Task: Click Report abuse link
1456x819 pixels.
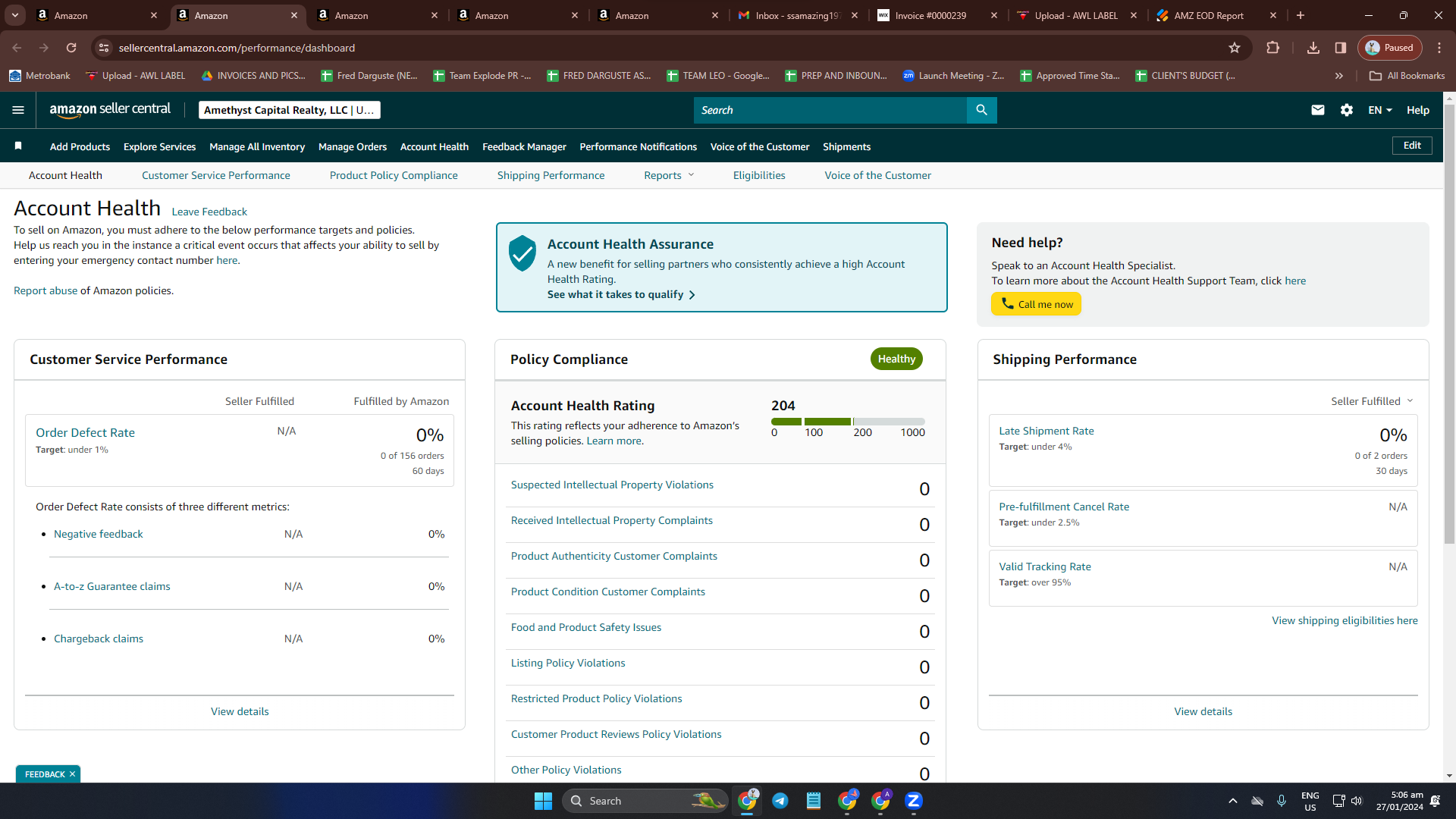Action: [x=45, y=290]
